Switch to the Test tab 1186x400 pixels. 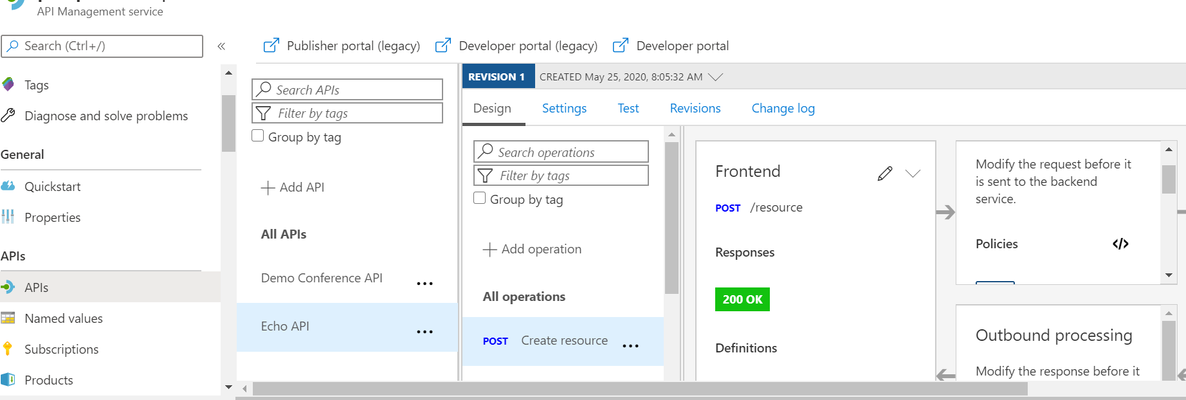pos(629,108)
